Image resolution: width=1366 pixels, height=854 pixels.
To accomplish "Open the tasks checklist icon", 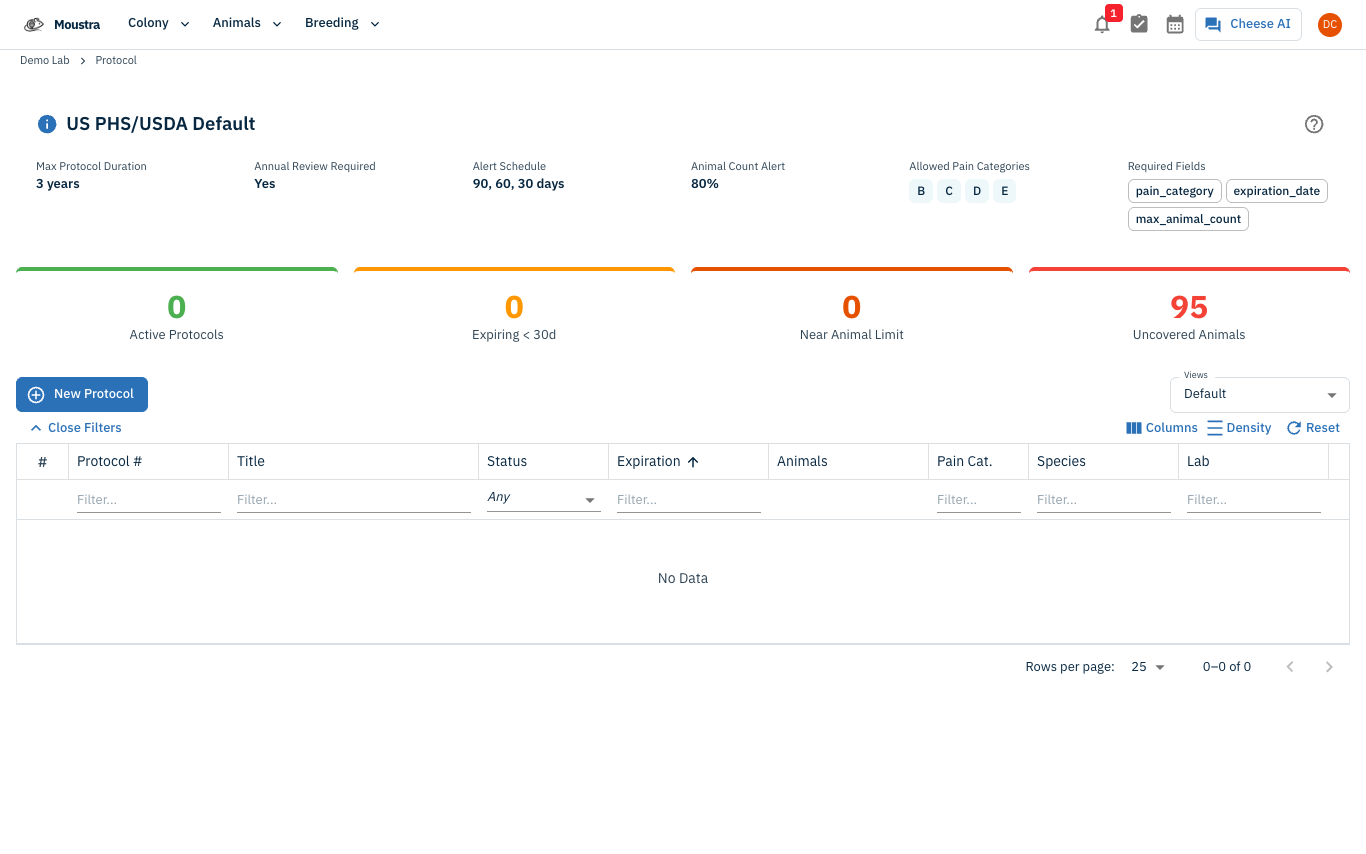I will pos(1139,24).
